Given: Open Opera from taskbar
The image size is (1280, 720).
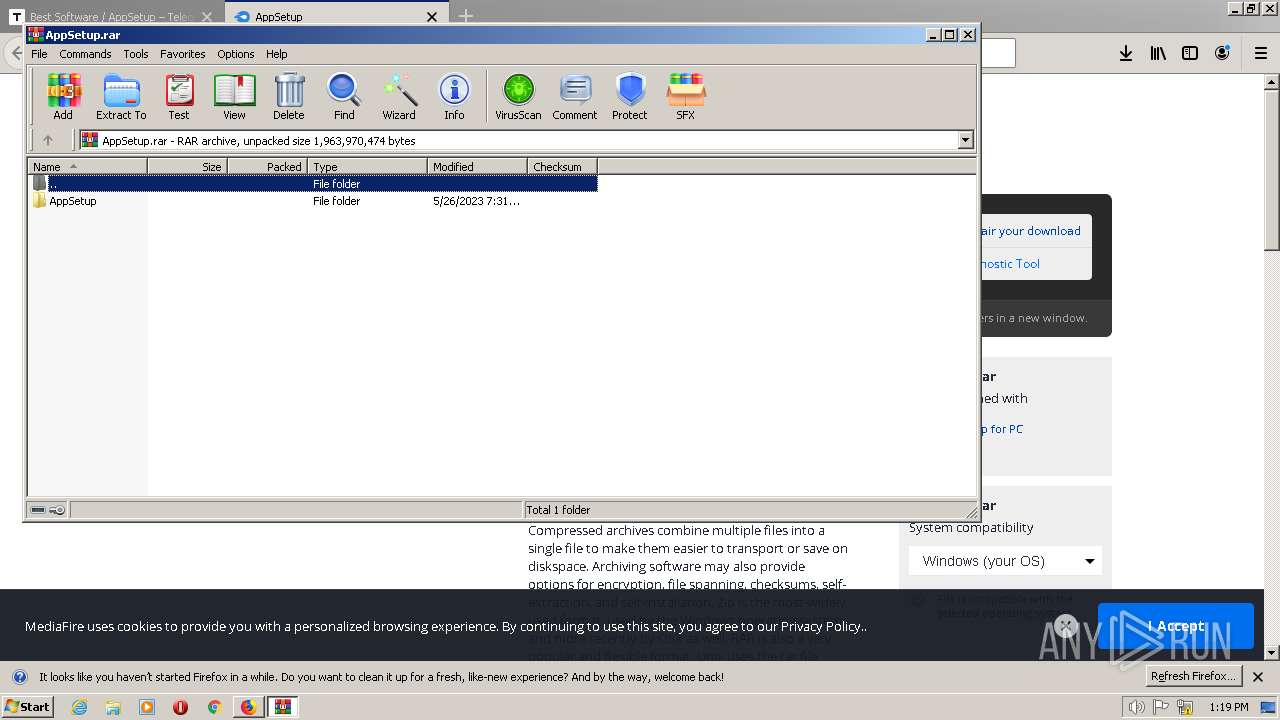Looking at the screenshot, I should tap(180, 707).
